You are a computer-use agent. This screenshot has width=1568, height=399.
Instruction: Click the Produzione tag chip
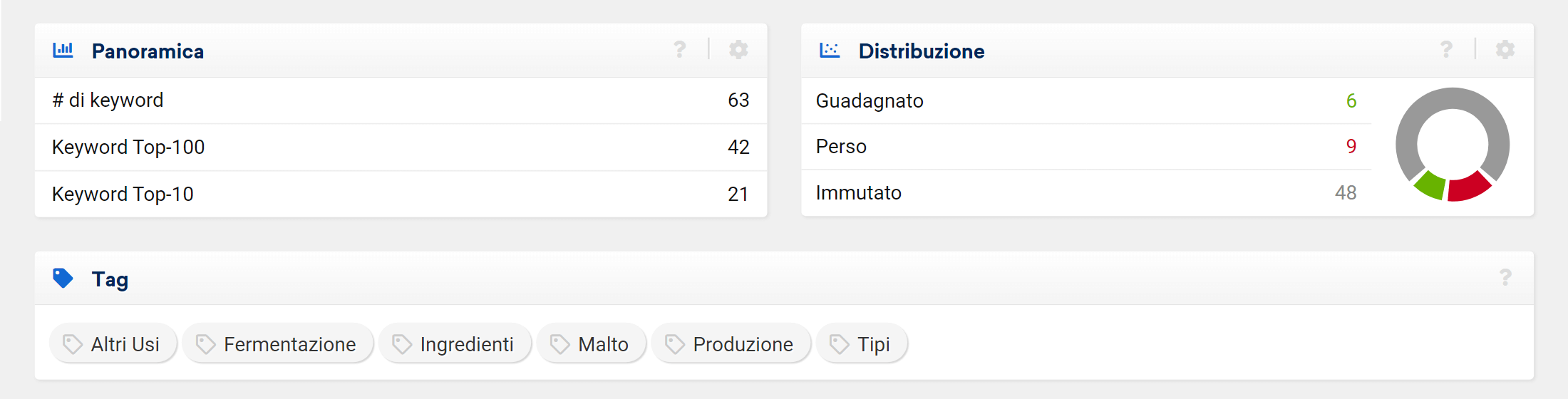pyautogui.click(x=731, y=344)
